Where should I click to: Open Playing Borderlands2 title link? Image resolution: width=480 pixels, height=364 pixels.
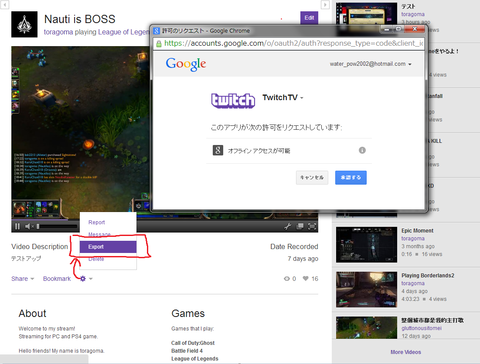(428, 275)
